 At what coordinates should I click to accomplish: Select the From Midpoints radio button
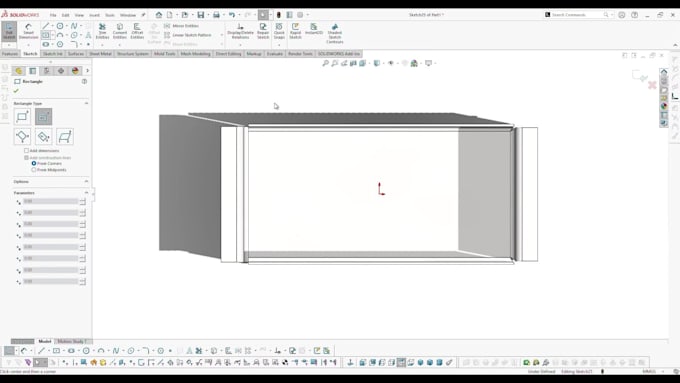tap(34, 170)
